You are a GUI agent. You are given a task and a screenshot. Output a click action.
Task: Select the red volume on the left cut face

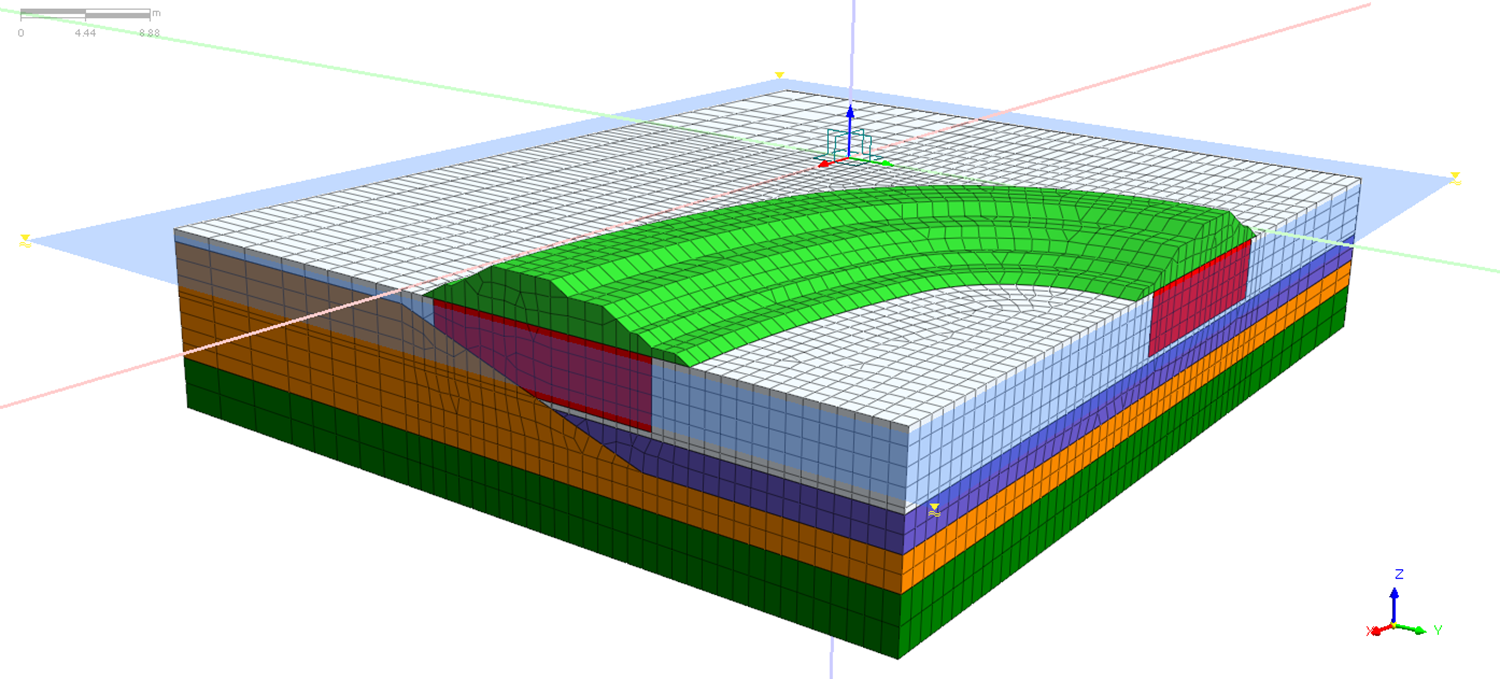[560, 370]
